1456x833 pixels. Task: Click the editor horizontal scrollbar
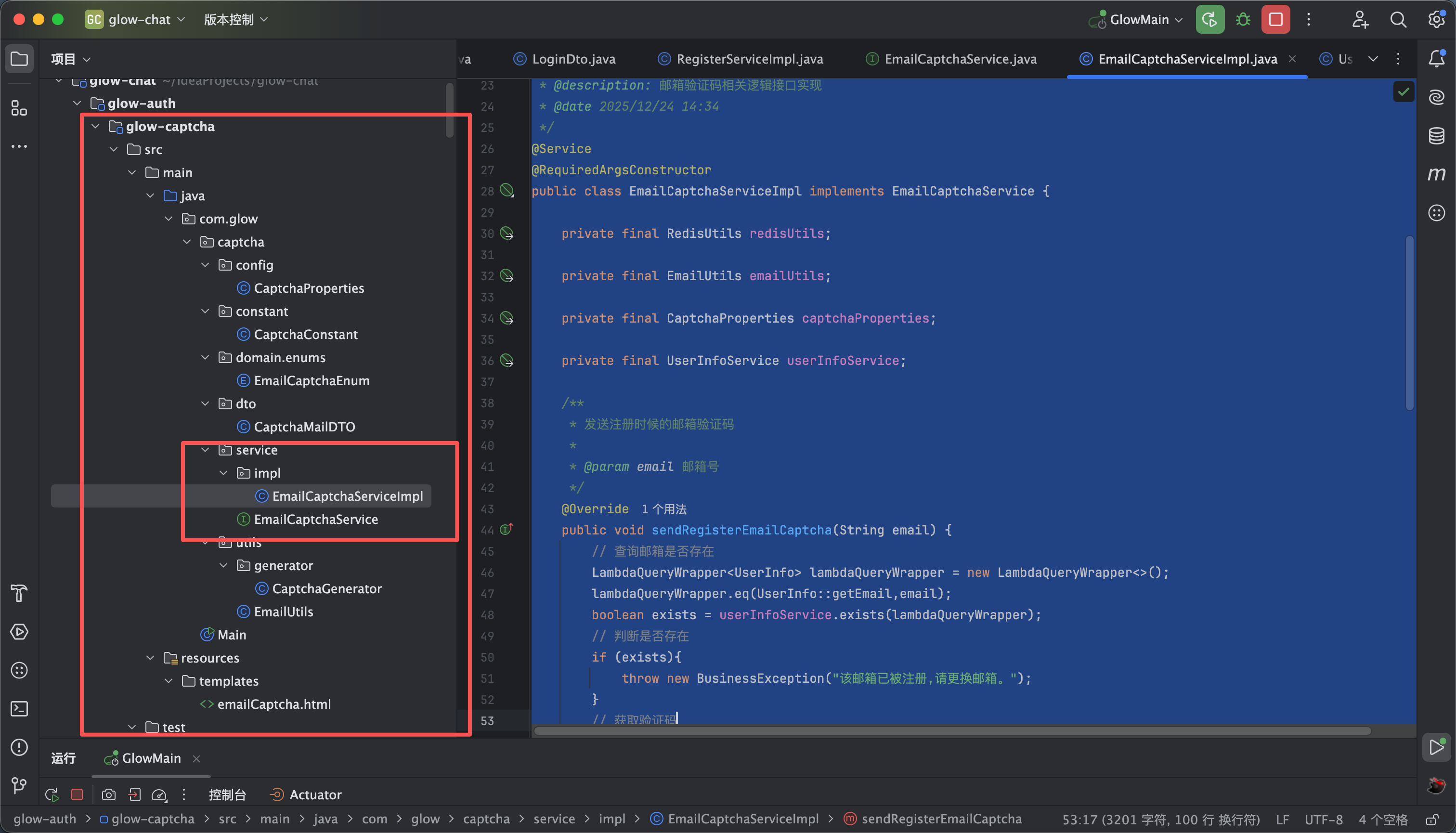pos(952,731)
